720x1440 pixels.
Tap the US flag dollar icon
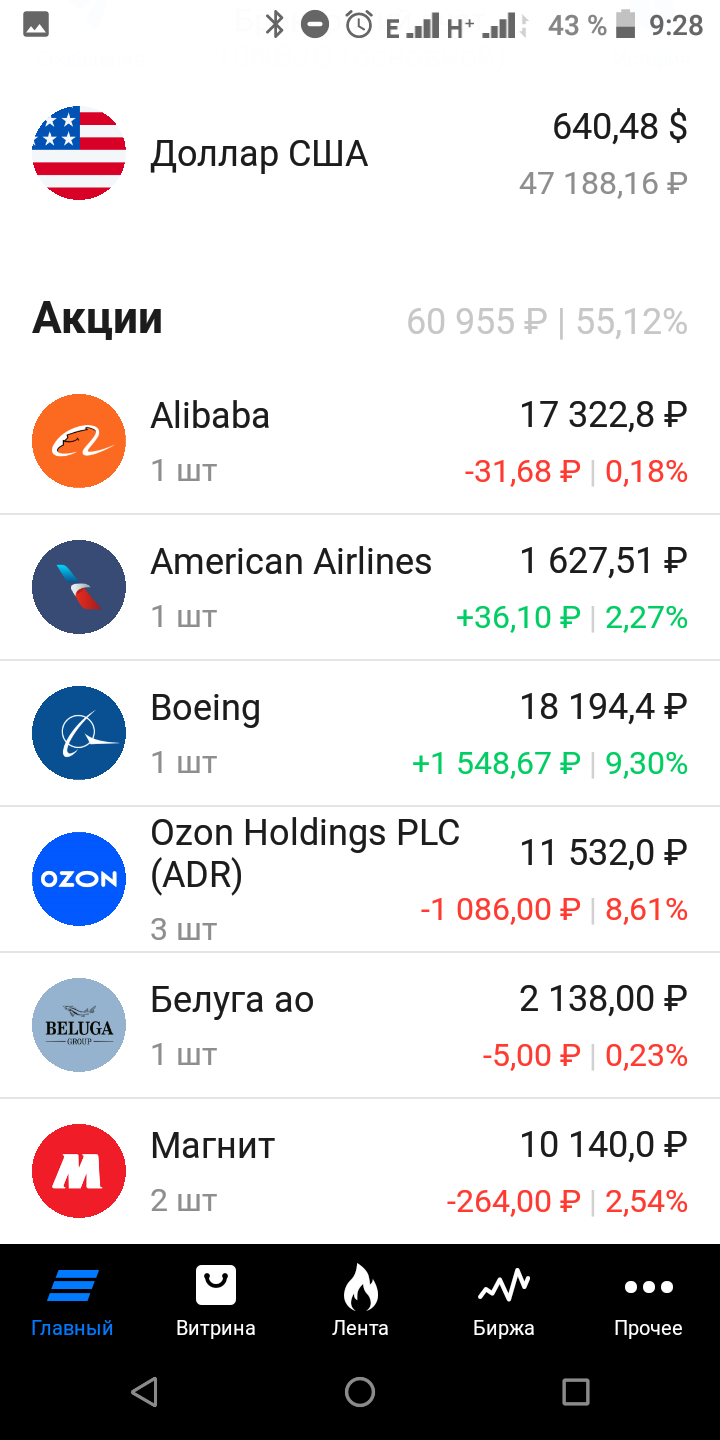tap(79, 153)
